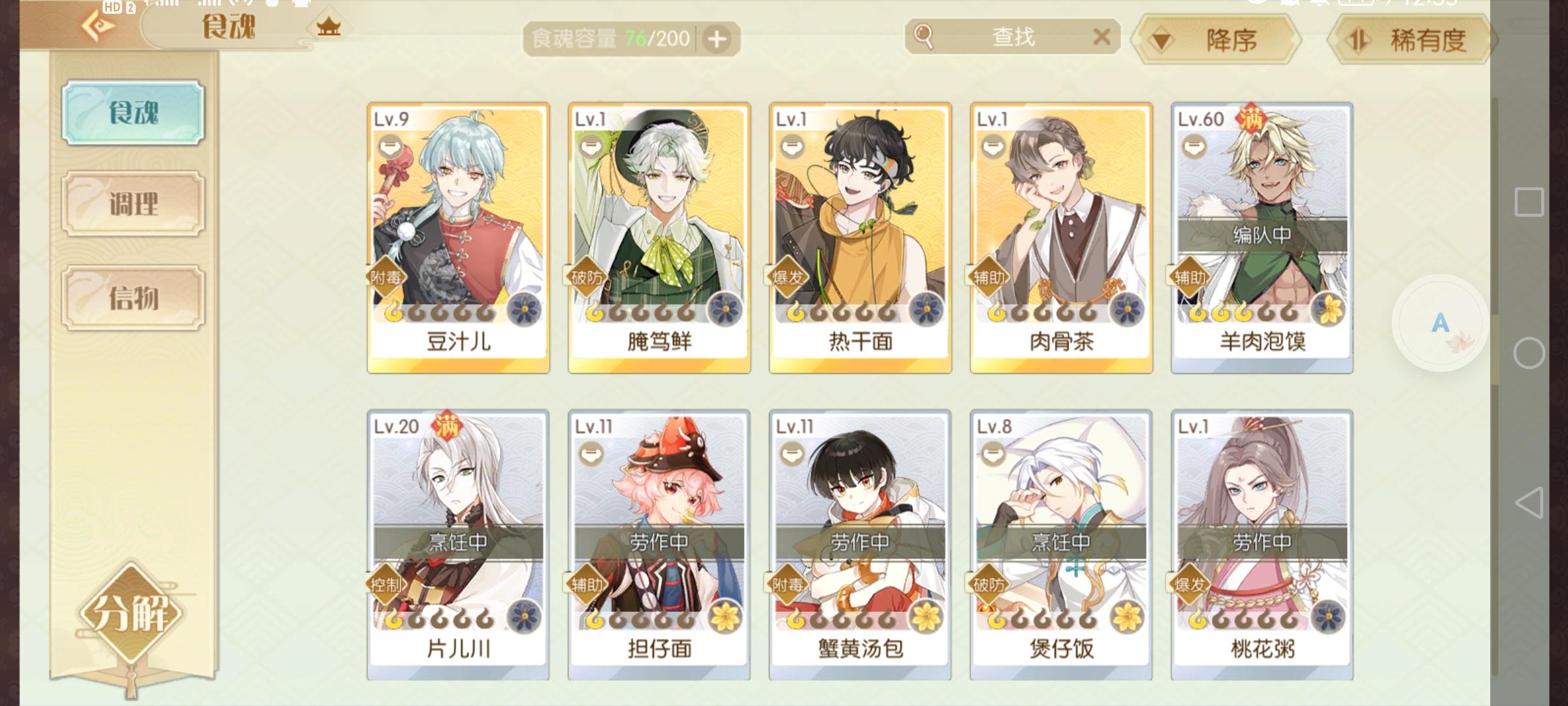
Task: Tap Android home circle button
Action: coord(1529,353)
